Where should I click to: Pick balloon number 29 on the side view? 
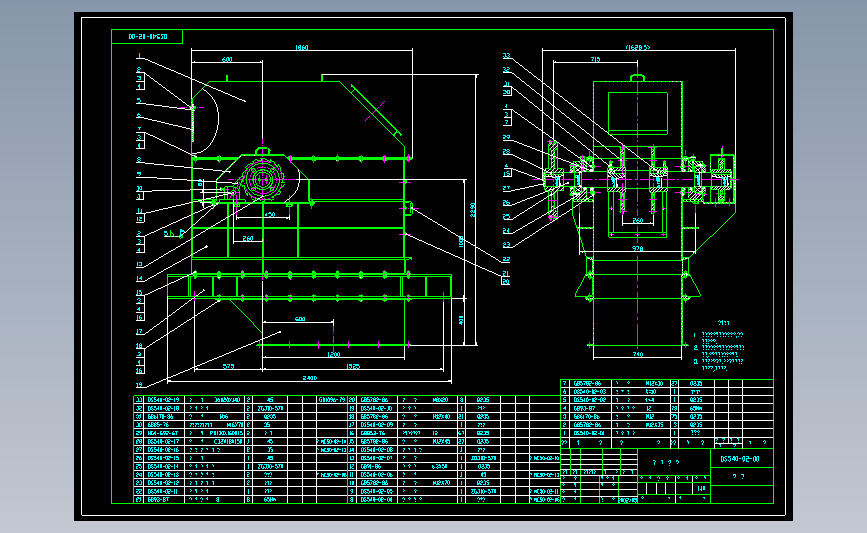click(x=506, y=137)
